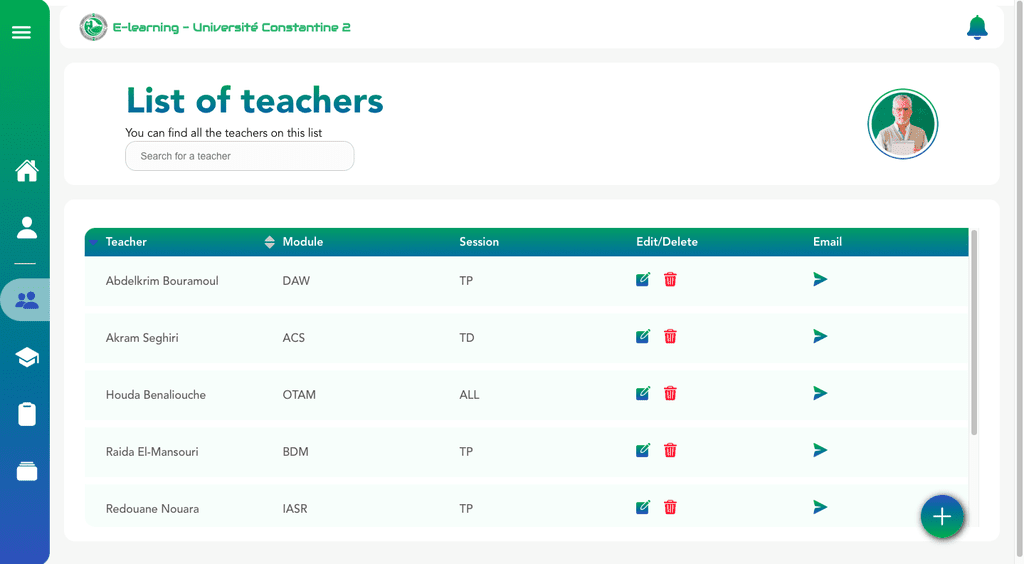Add a new teacher with plus button
Image resolution: width=1024 pixels, height=564 pixels.
pyautogui.click(x=942, y=517)
